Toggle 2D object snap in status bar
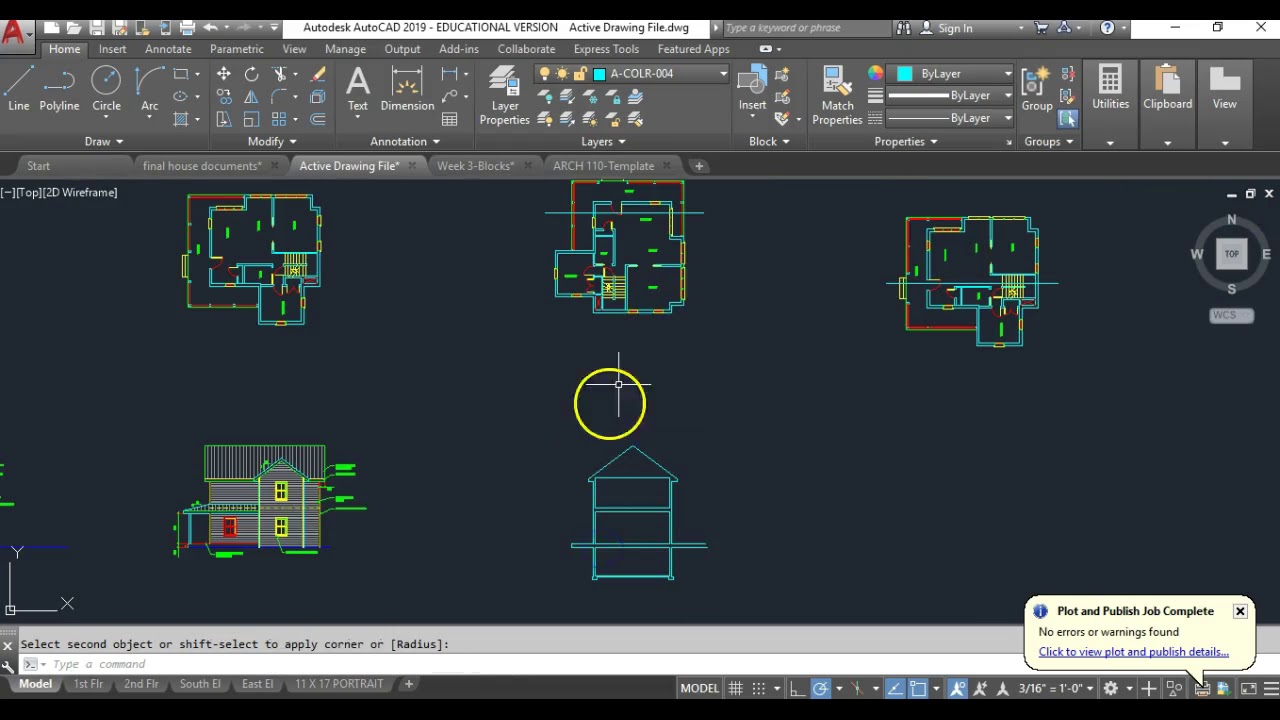This screenshot has width=1280, height=720. tap(918, 688)
